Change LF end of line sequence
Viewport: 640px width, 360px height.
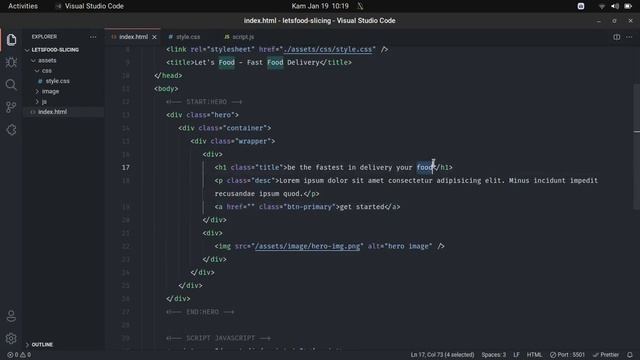[x=516, y=355]
